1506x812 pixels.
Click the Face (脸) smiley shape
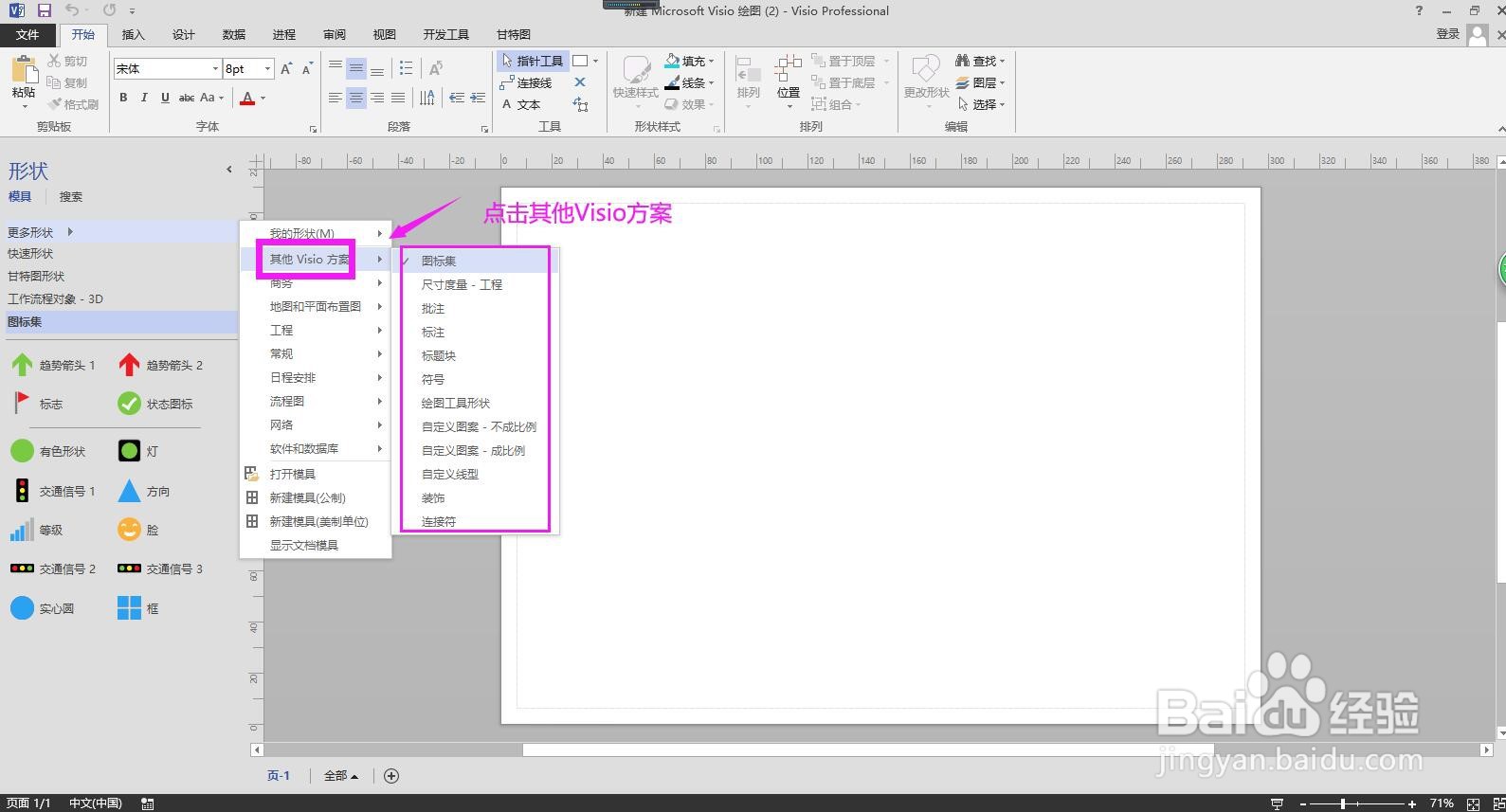129,530
